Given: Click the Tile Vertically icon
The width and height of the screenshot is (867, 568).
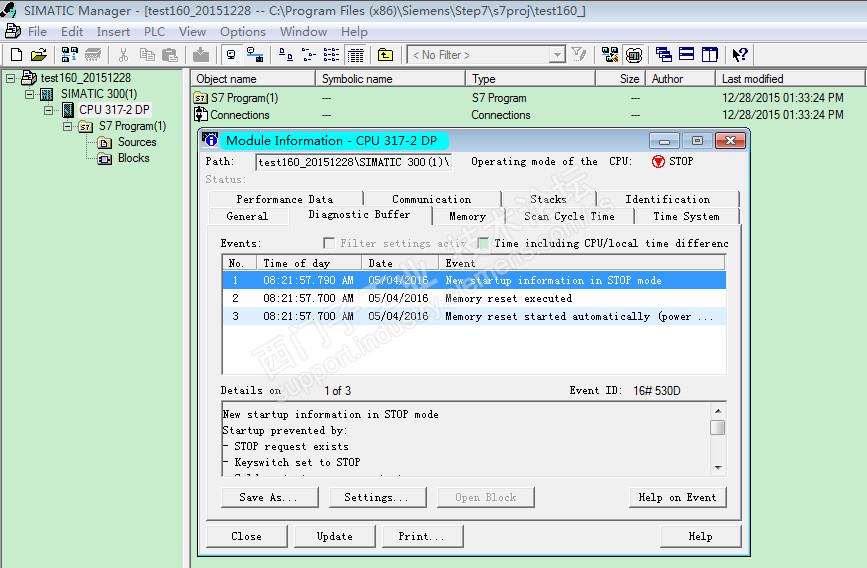Looking at the screenshot, I should click(709, 55).
